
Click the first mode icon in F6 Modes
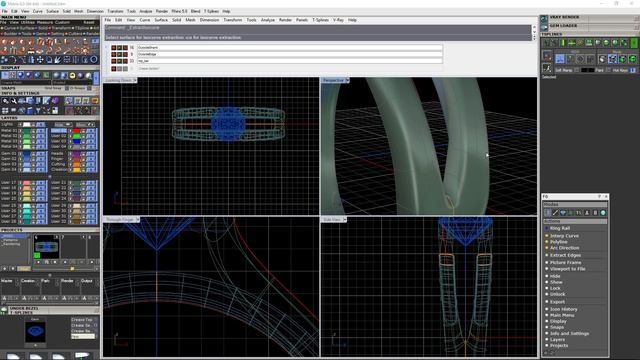coord(547,213)
